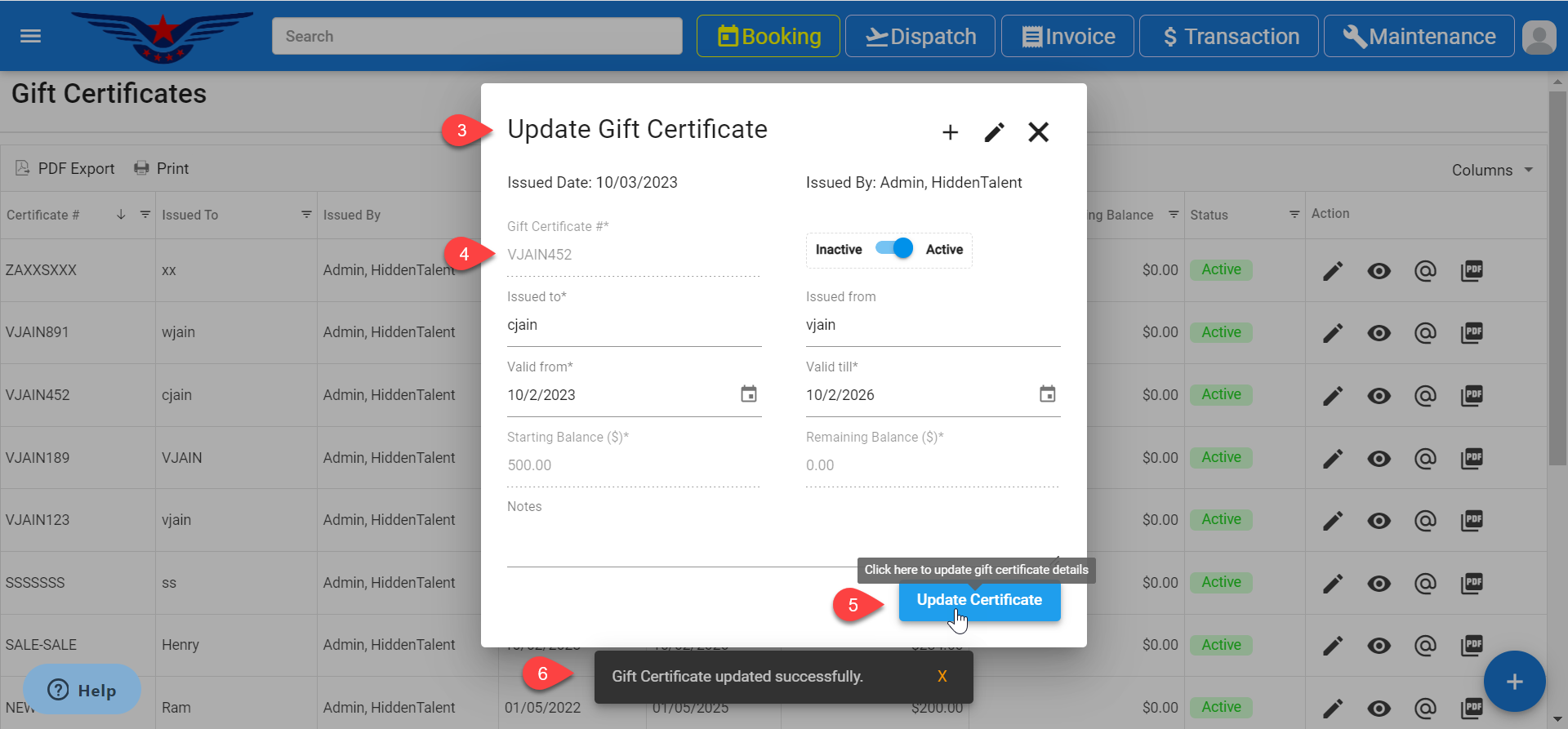This screenshot has height=729, width=1568.
Task: Toggle the Inactive/Active status switch
Action: tap(893, 249)
